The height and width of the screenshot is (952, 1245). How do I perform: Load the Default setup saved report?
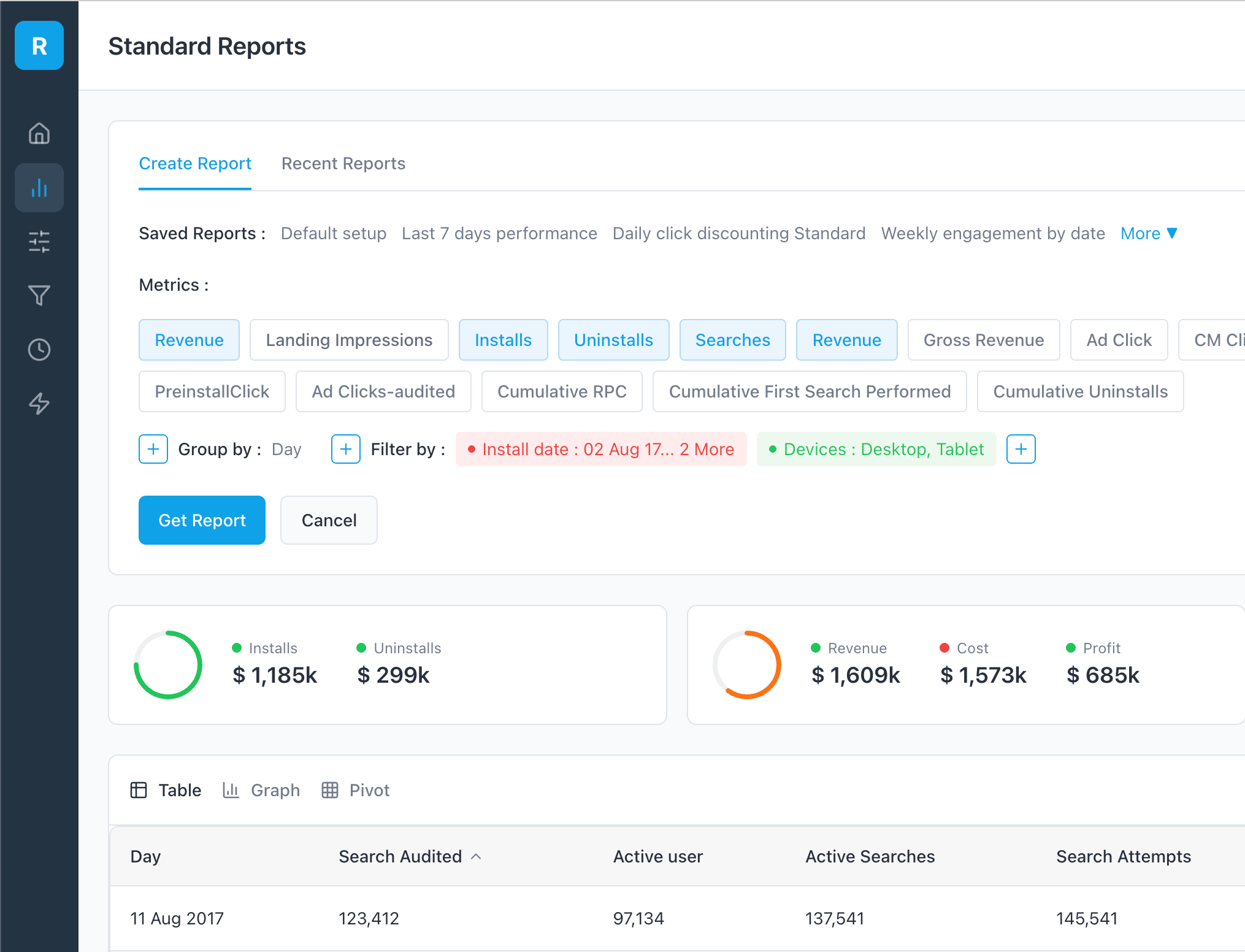[x=334, y=233]
